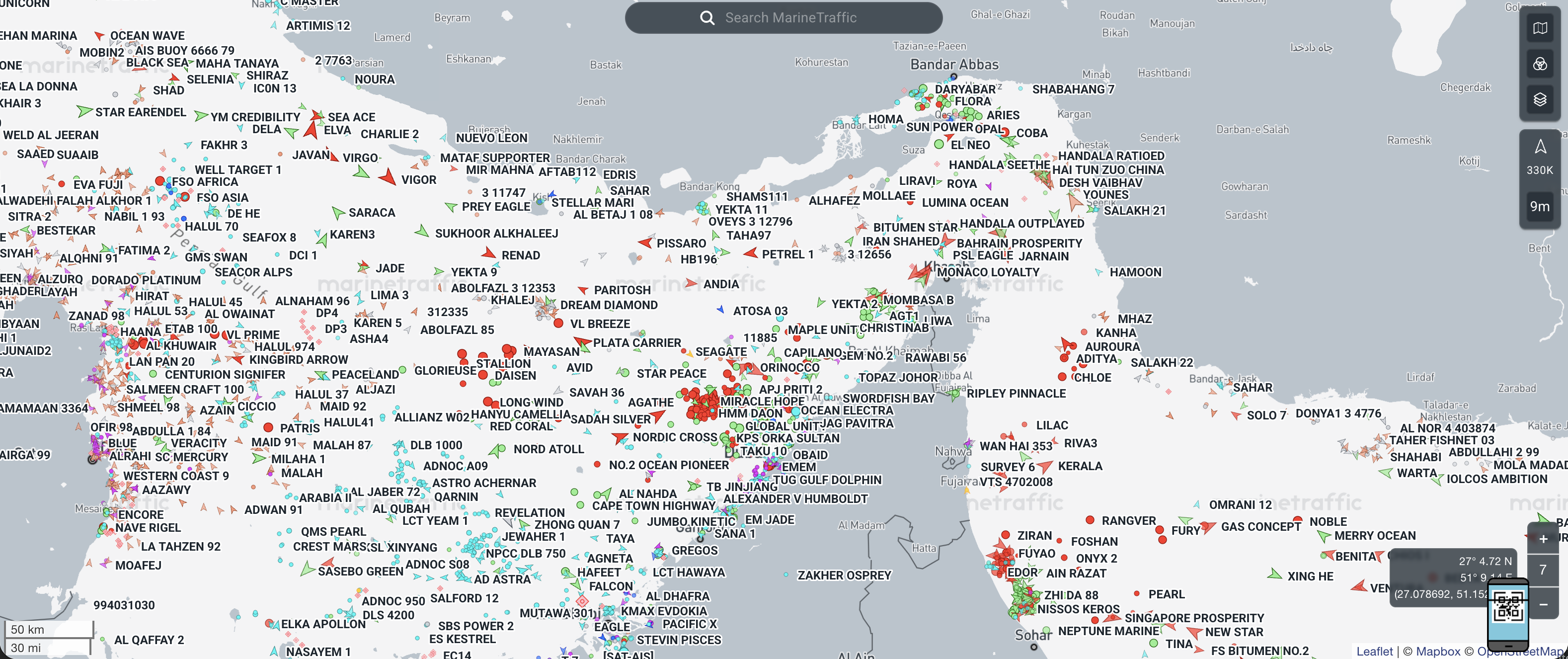1568x659 pixels.
Task: Select the green vessel marker for XING HE
Action: click(1274, 574)
